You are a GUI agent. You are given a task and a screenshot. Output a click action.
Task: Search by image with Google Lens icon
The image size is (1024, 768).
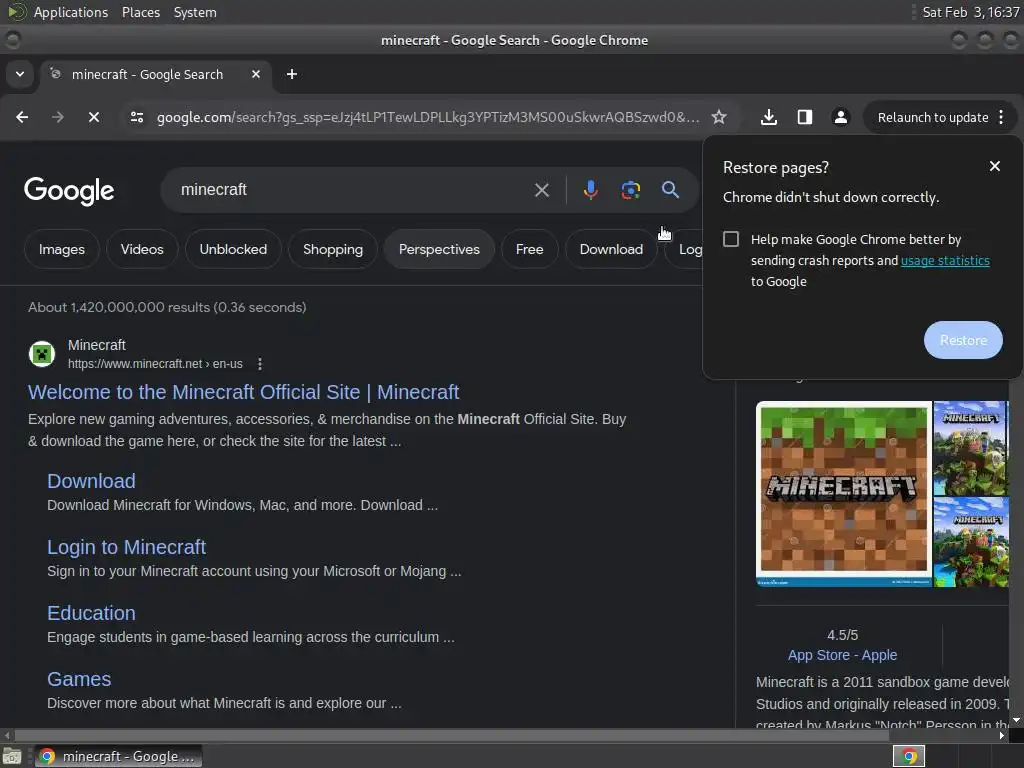click(x=631, y=190)
